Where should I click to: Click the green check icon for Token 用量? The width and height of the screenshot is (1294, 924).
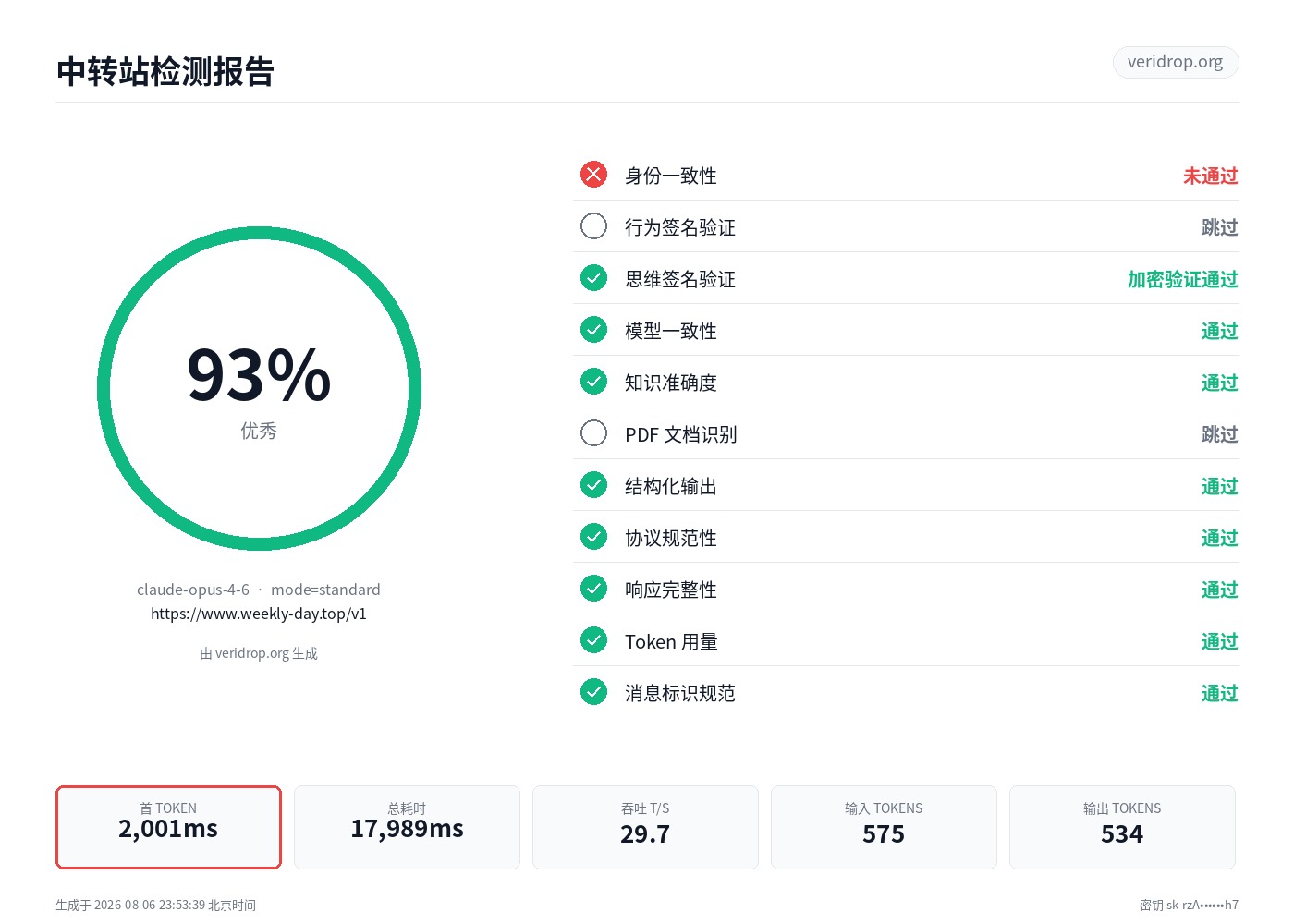(593, 640)
